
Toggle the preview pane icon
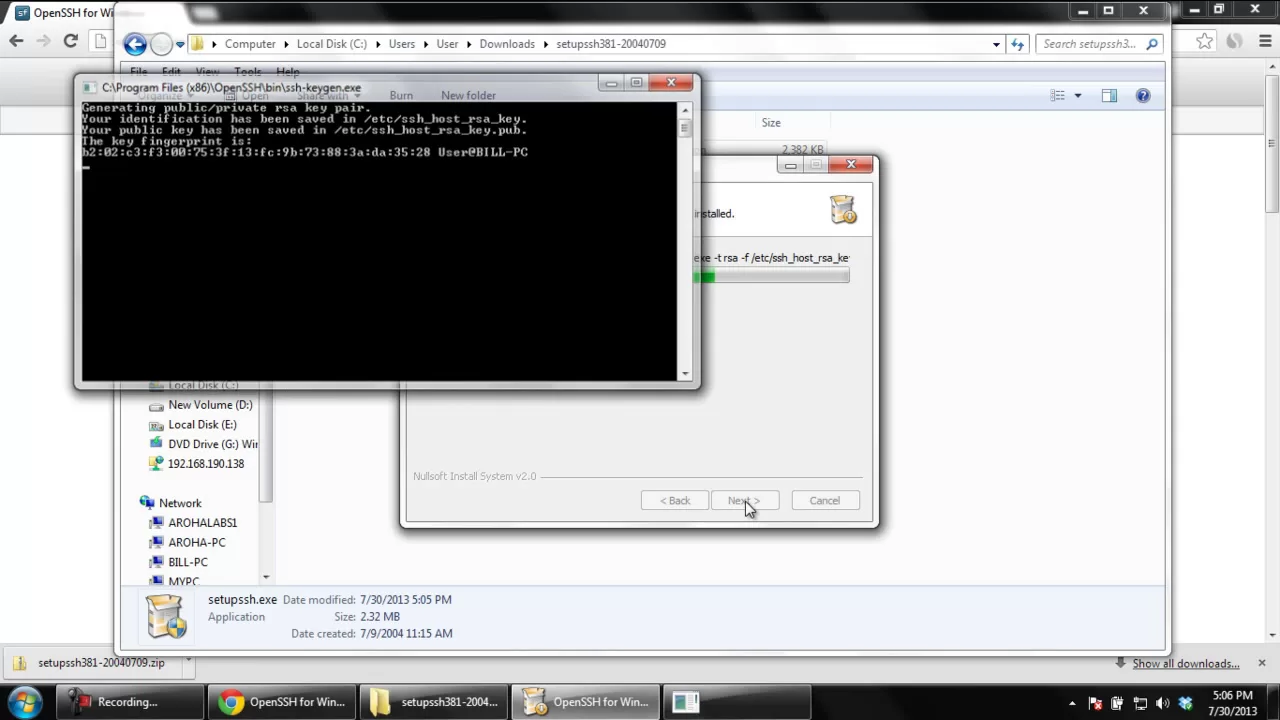(x=1109, y=95)
